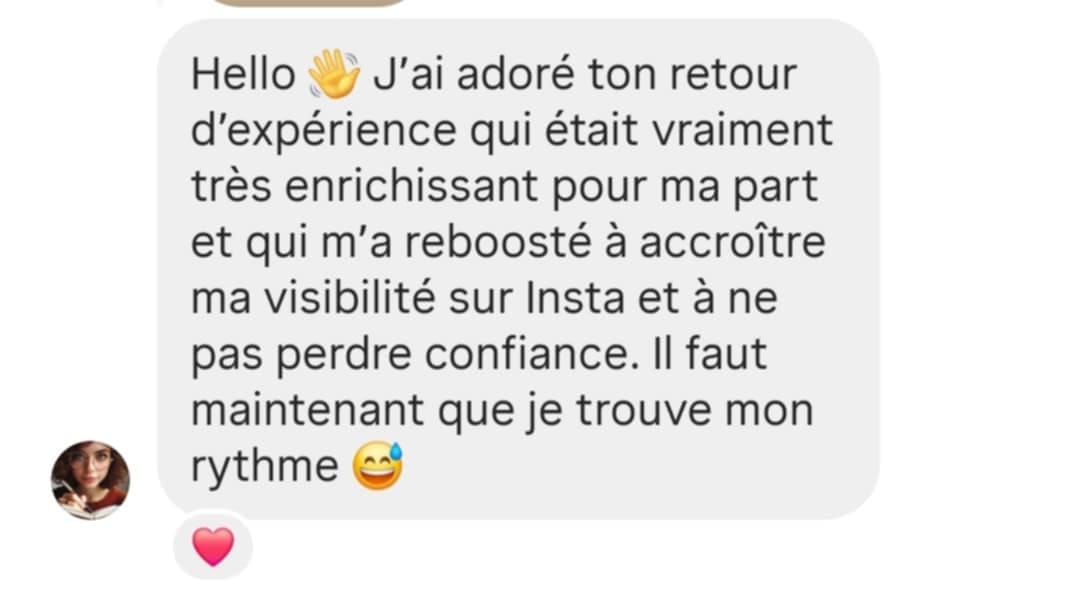The height and width of the screenshot is (614, 1080).
Task: Click the sweat smile emoji after rythme
Action: 377,467
